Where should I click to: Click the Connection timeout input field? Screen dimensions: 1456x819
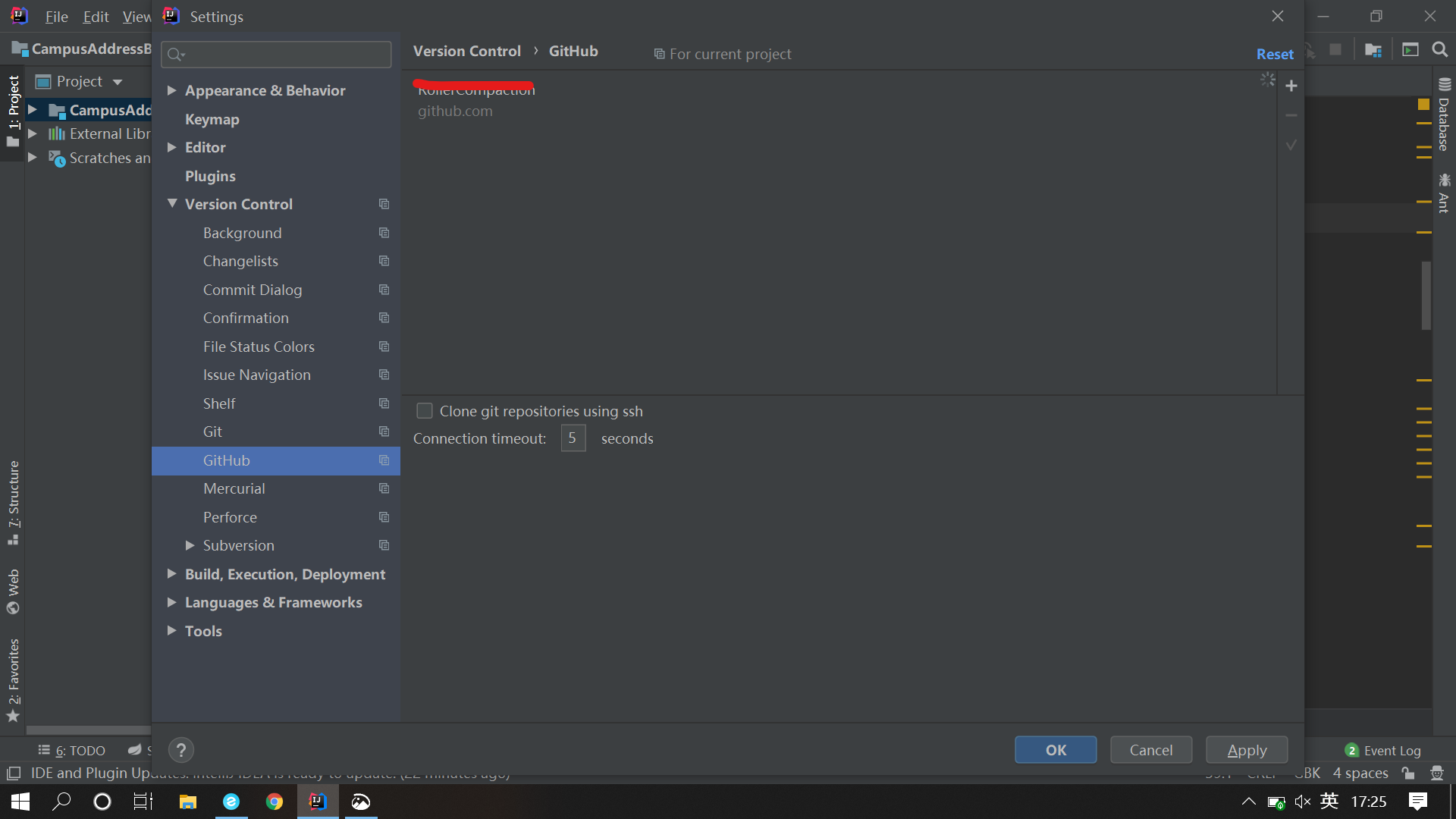click(573, 438)
